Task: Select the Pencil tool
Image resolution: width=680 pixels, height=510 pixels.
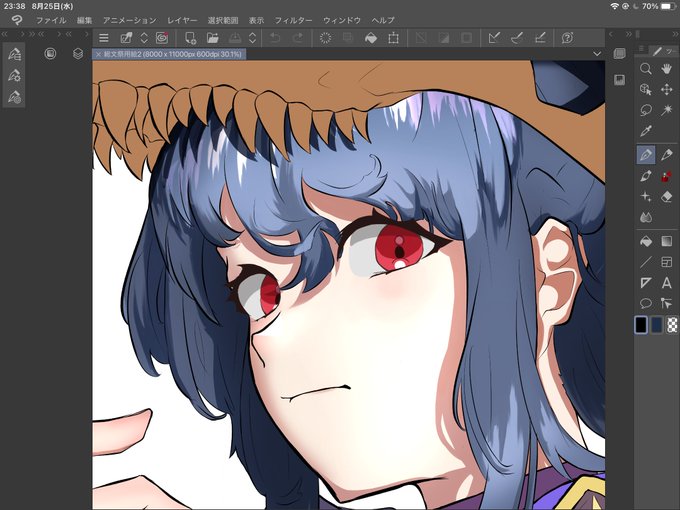Action: (667, 155)
